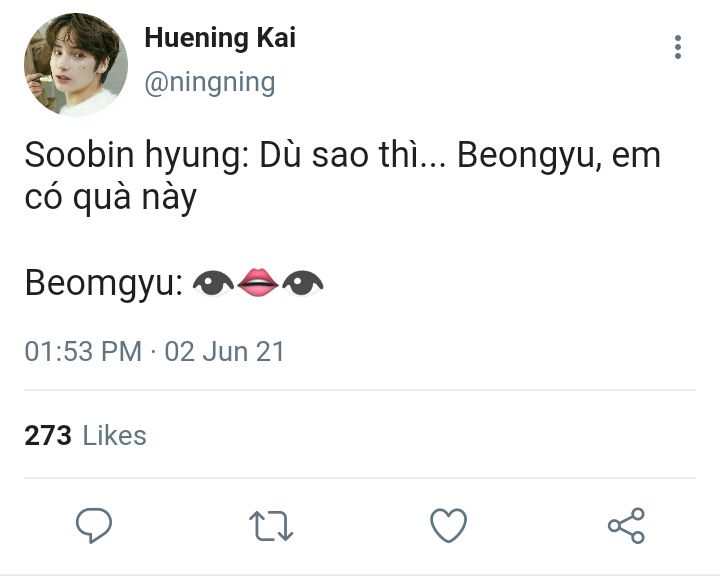Click the "có quà này" text line

(x=110, y=197)
